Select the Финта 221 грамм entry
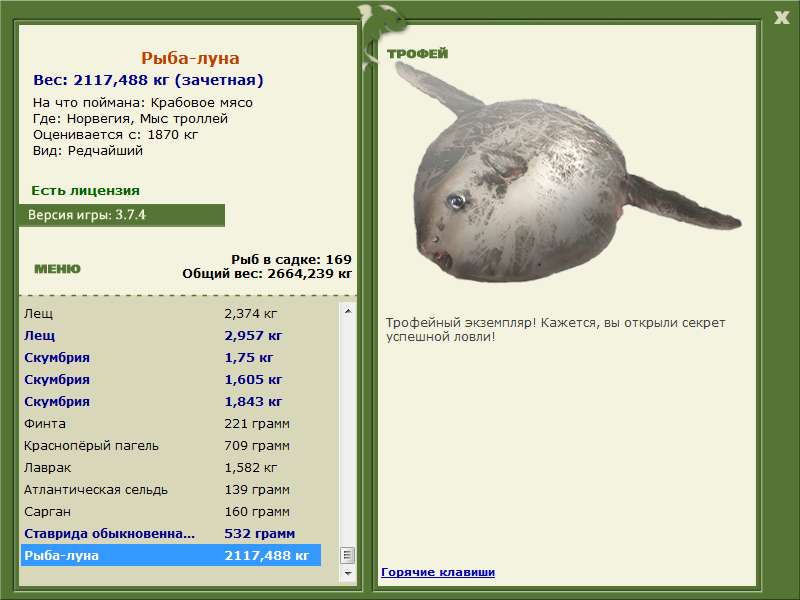The image size is (800, 600). (171, 423)
